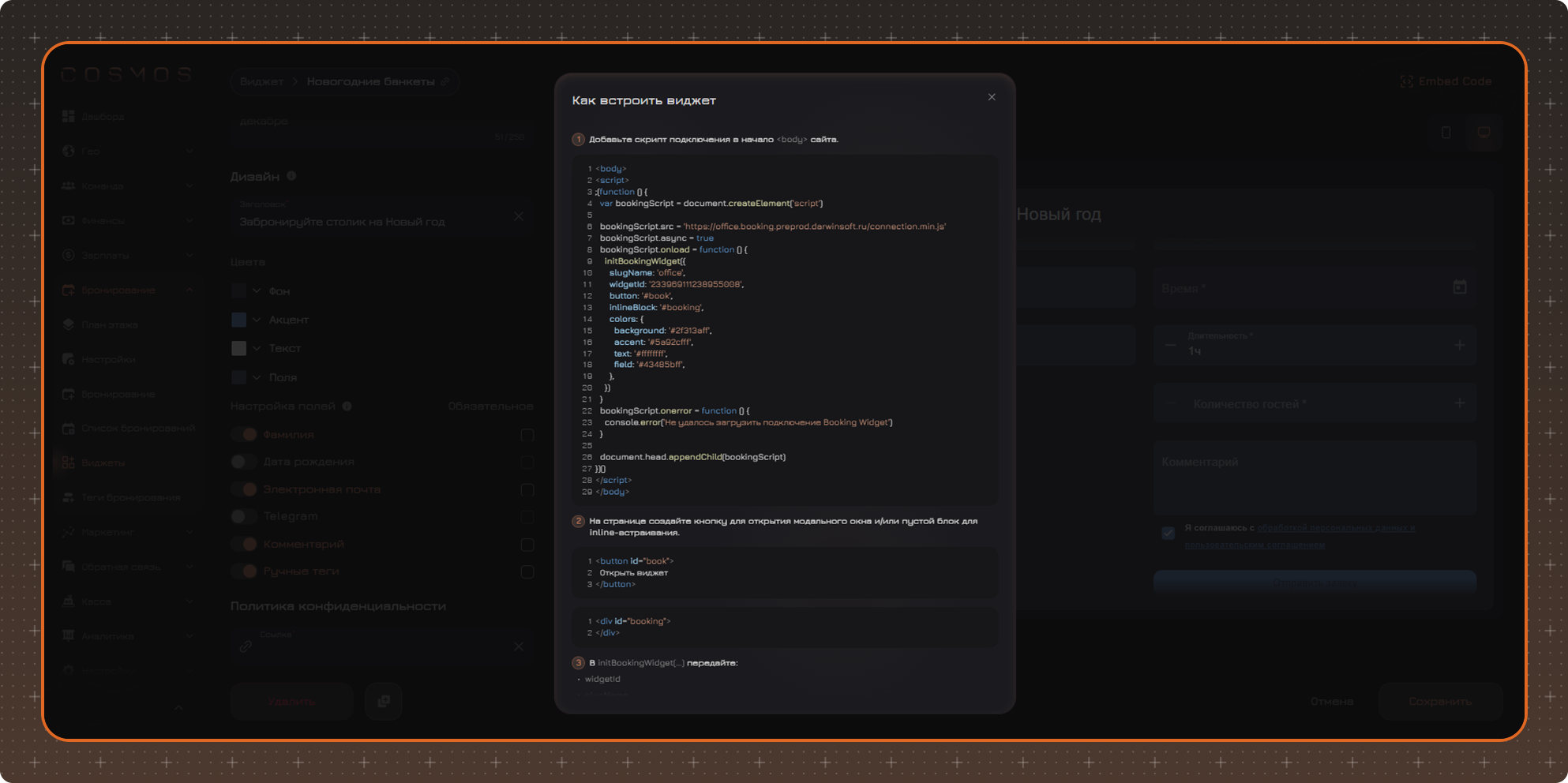Click the duplicate widget icon button
This screenshot has height=783, width=1568.
click(x=384, y=701)
